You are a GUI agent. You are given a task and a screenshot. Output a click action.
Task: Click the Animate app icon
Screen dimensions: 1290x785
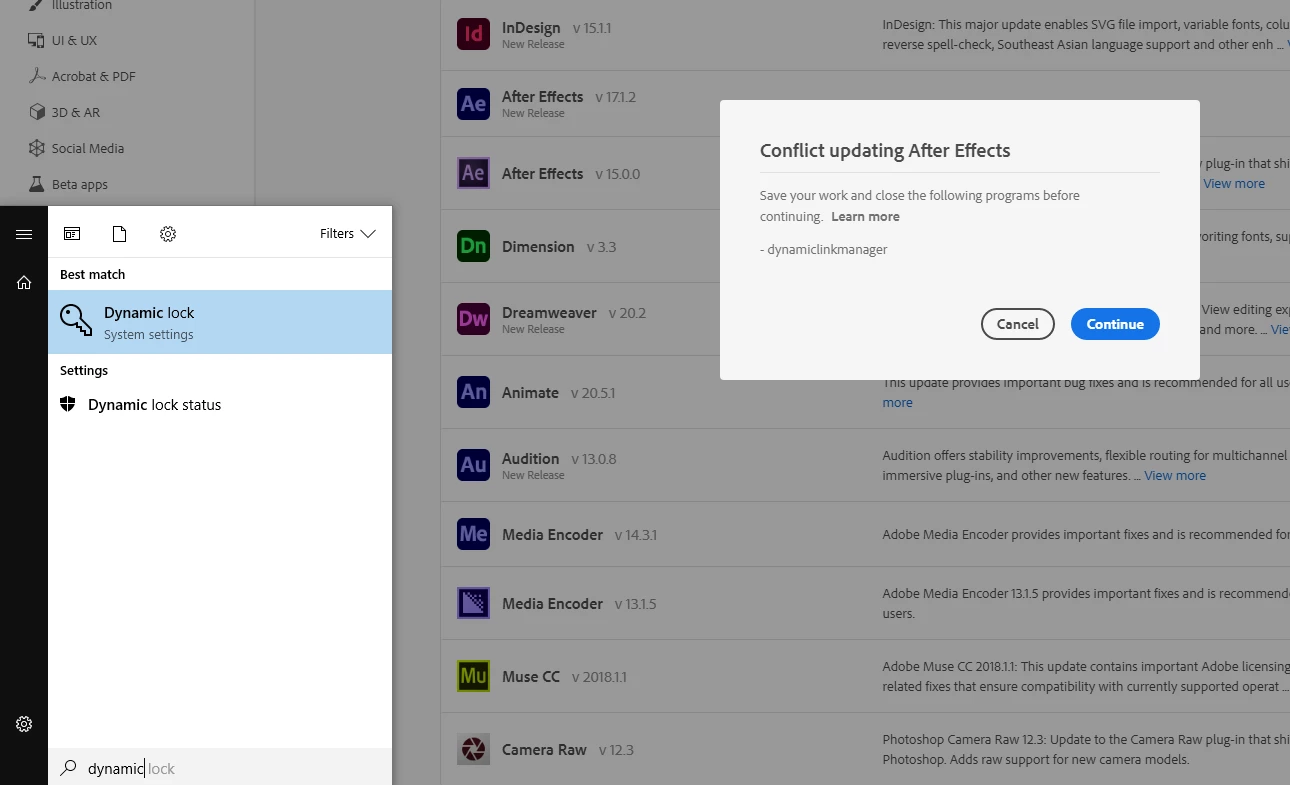click(473, 392)
